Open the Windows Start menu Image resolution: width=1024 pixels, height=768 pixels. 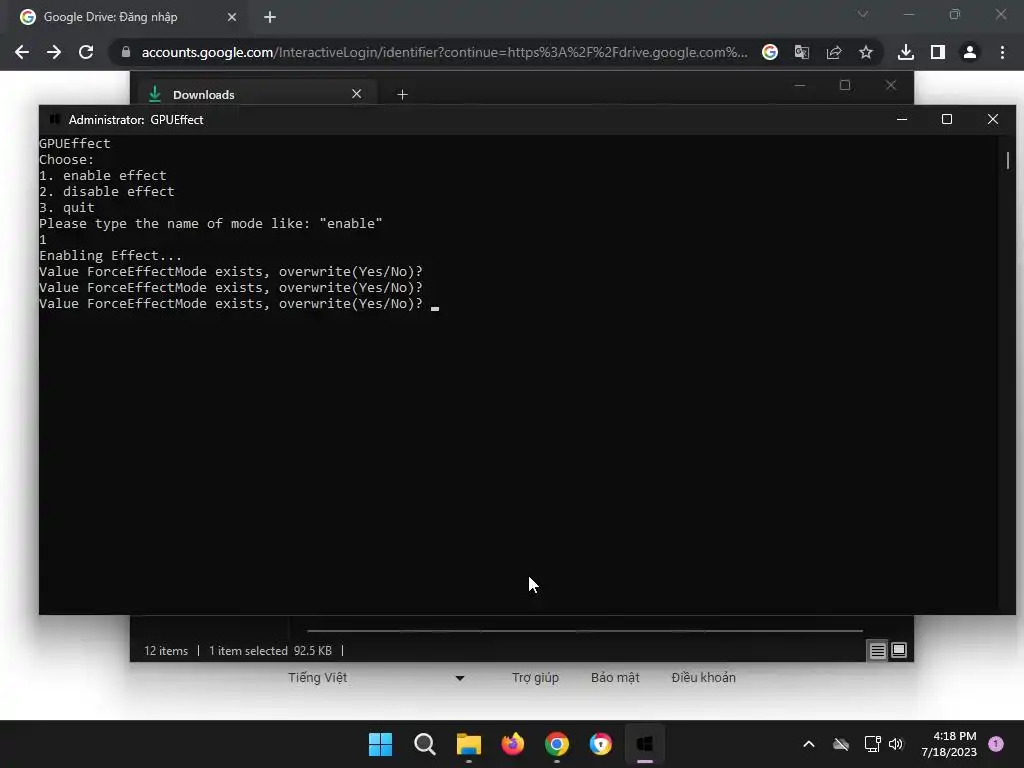380,744
